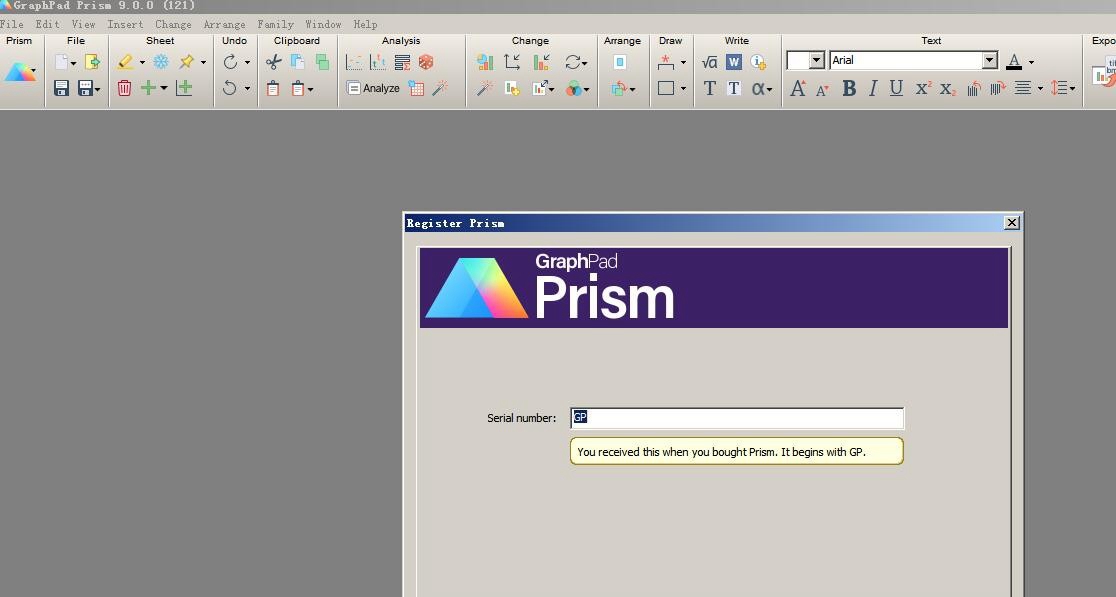
Task: Click the blue Word icon in Write
Action: (x=734, y=62)
